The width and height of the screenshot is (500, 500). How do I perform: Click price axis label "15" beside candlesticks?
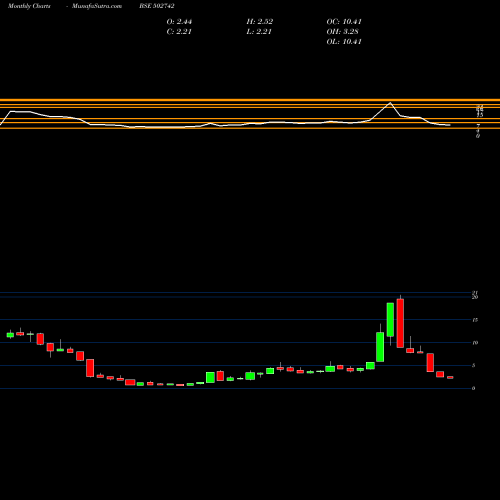[475, 320]
